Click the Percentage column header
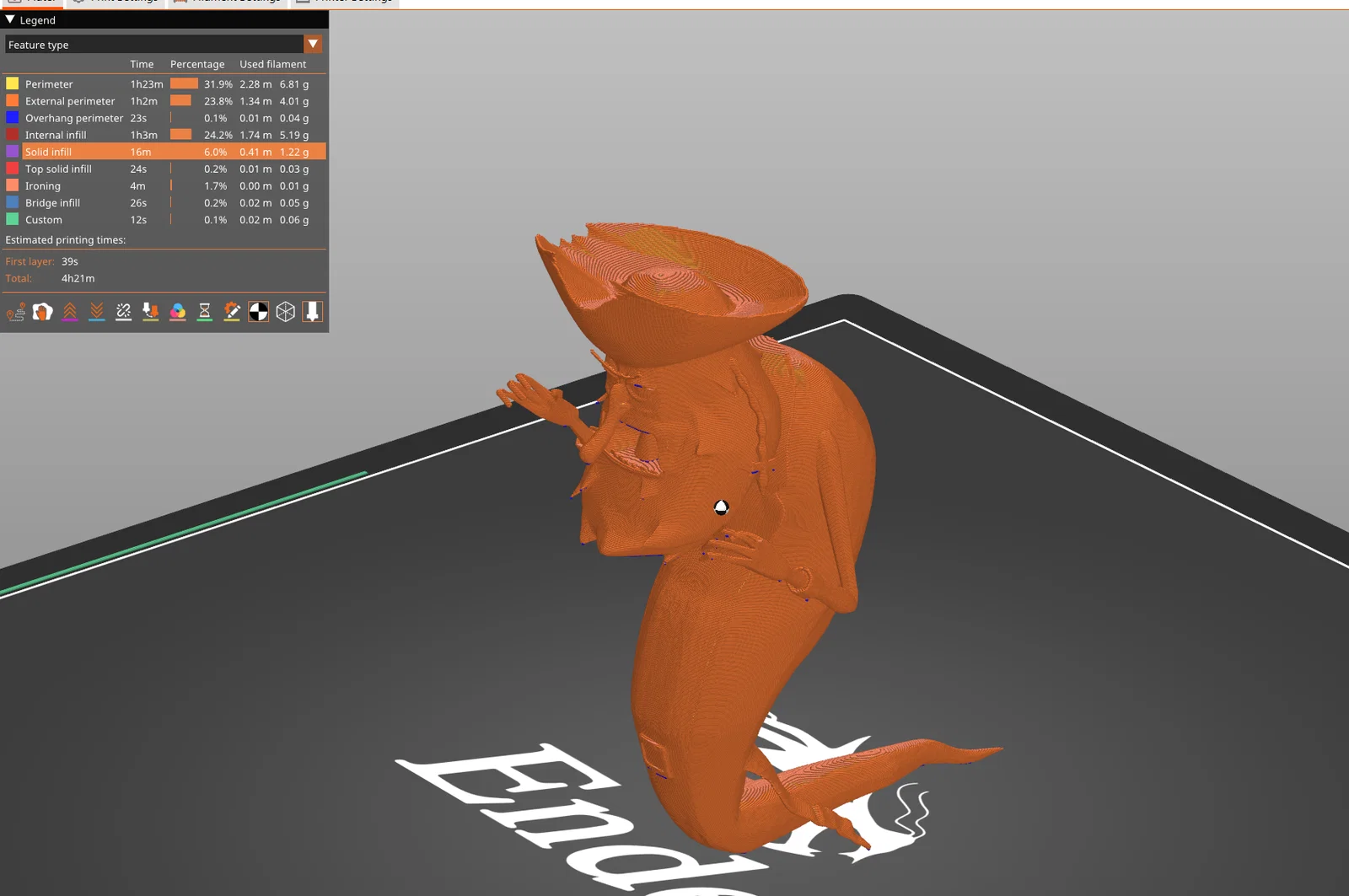The image size is (1349, 896). pyautogui.click(x=197, y=64)
